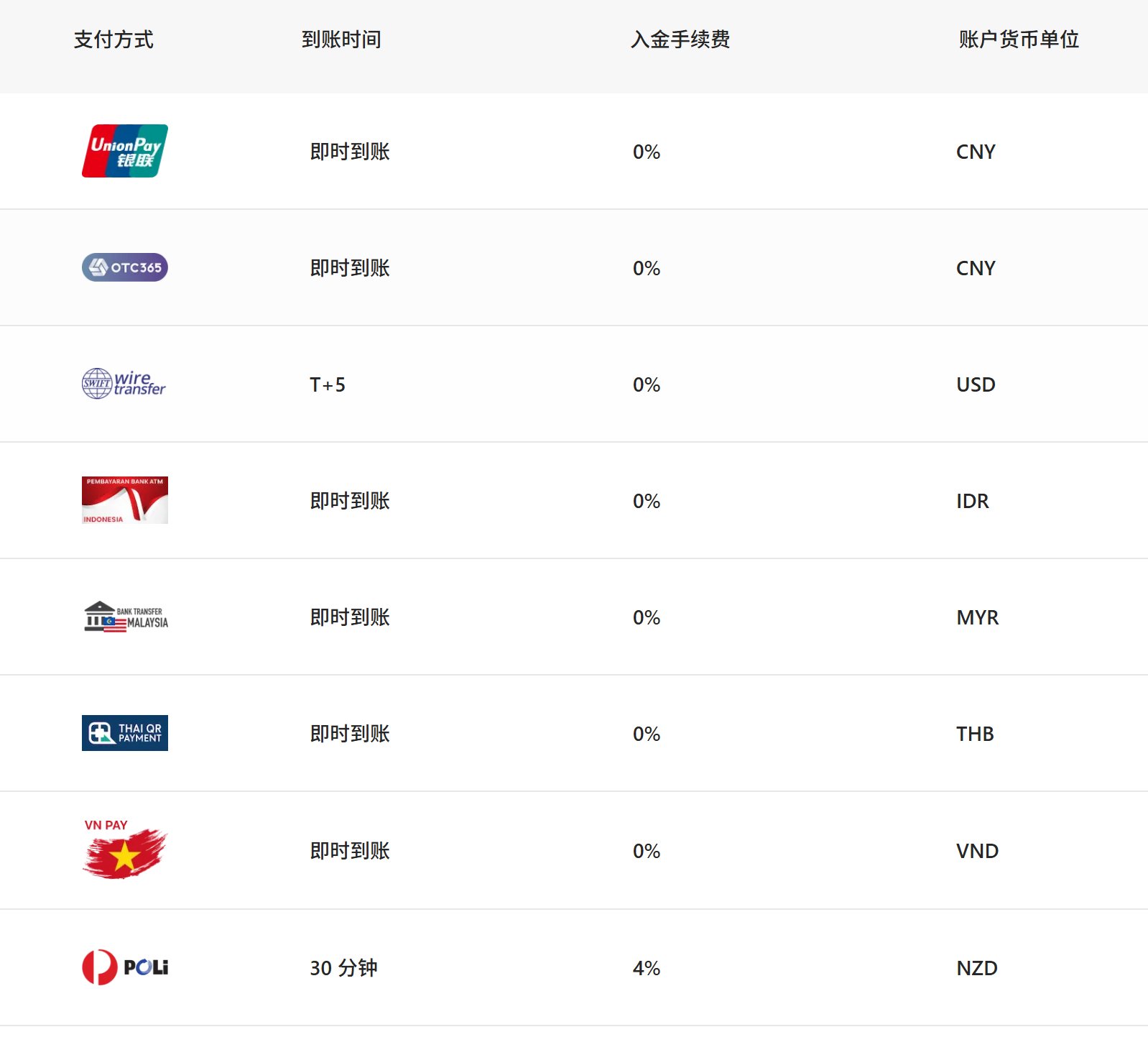Click the 入金手续费 column header
Screen dimensions: 1148x1060
pos(680,40)
